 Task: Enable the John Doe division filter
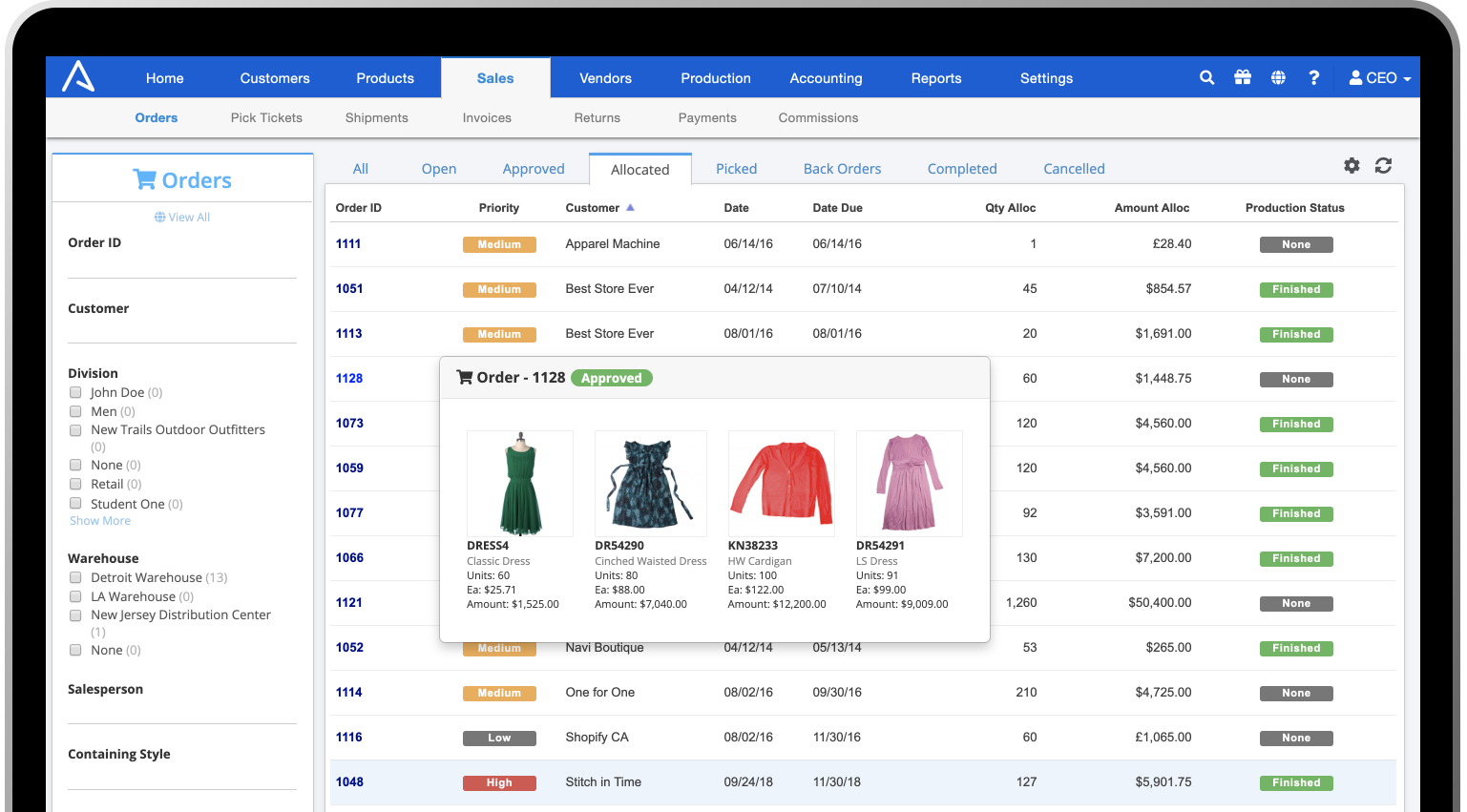click(x=75, y=392)
